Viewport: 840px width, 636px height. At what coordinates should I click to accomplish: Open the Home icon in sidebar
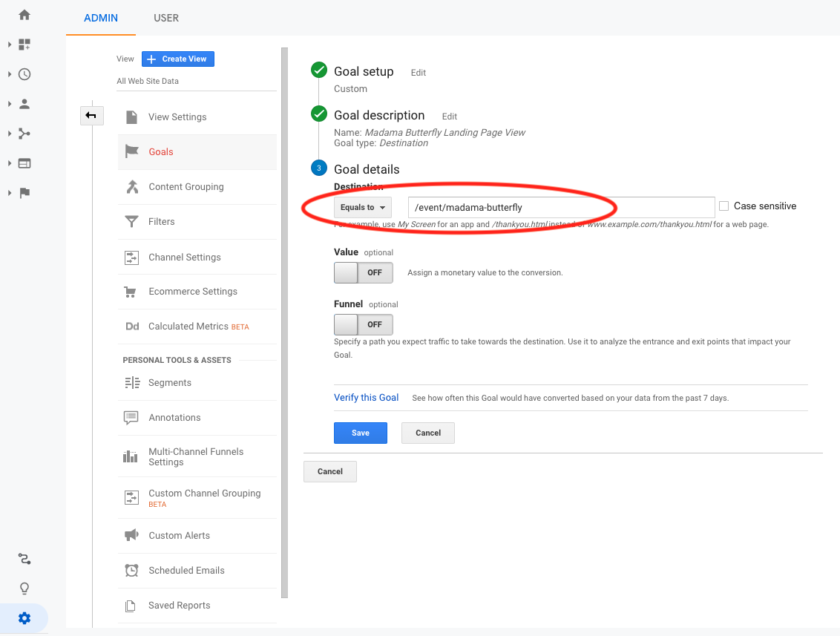click(x=24, y=15)
